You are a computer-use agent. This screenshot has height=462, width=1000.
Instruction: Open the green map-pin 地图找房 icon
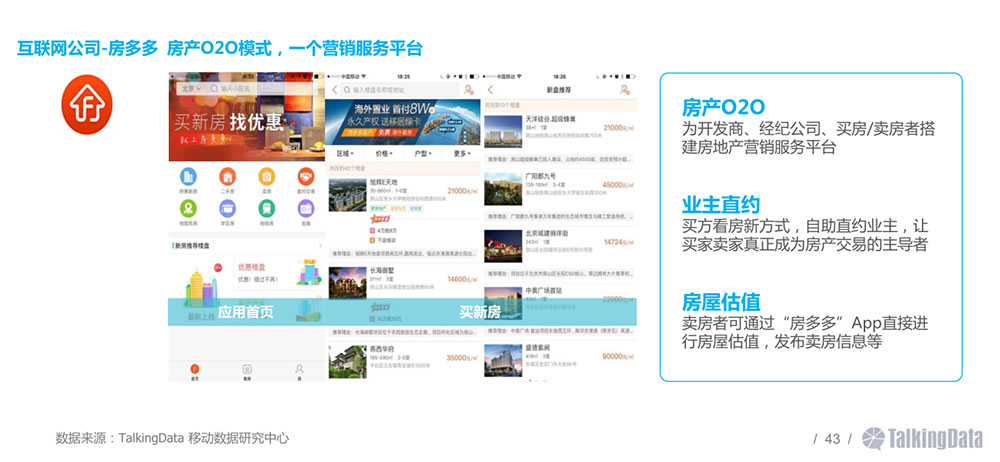(x=188, y=209)
